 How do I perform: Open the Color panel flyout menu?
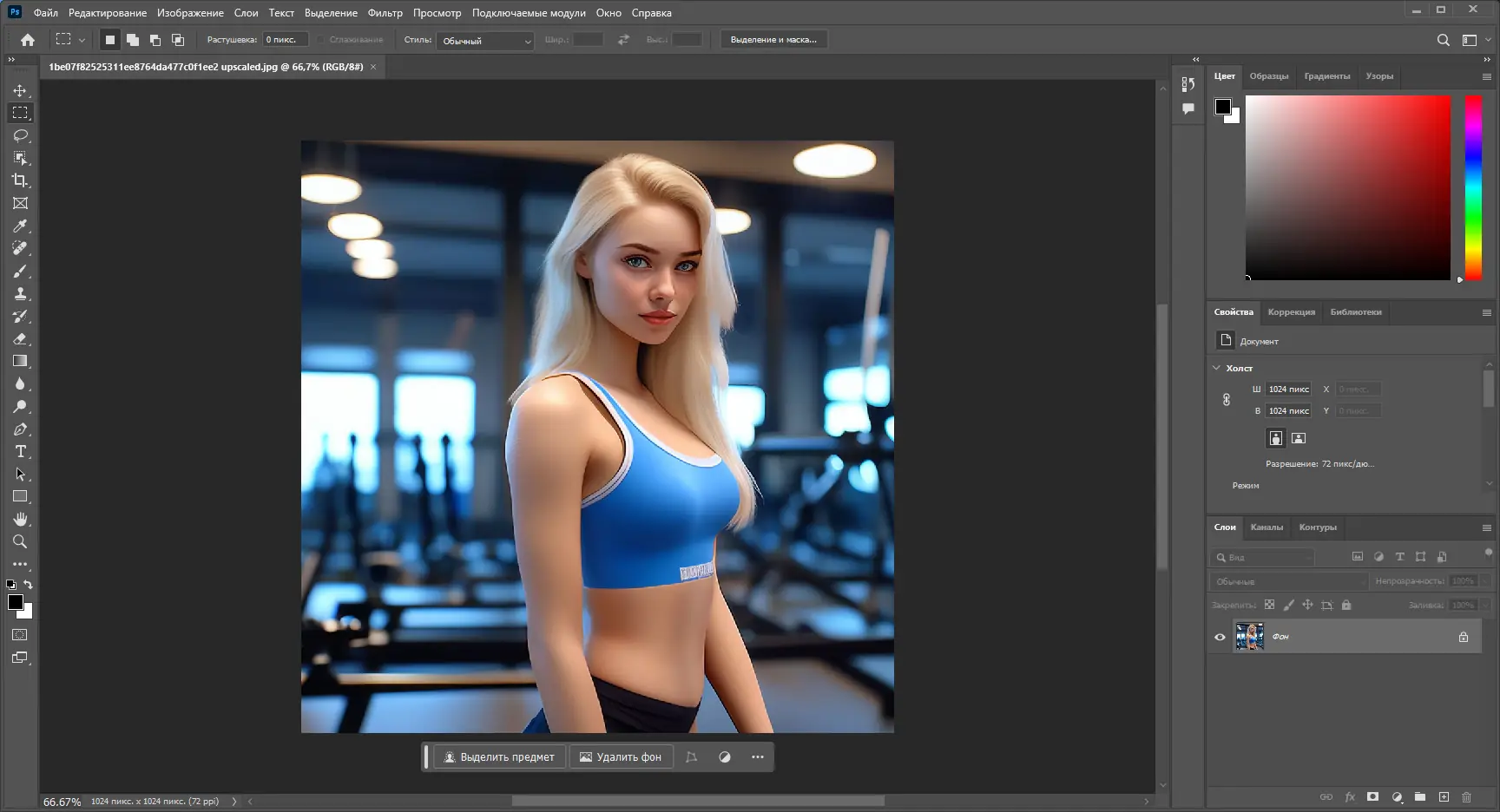click(x=1486, y=76)
